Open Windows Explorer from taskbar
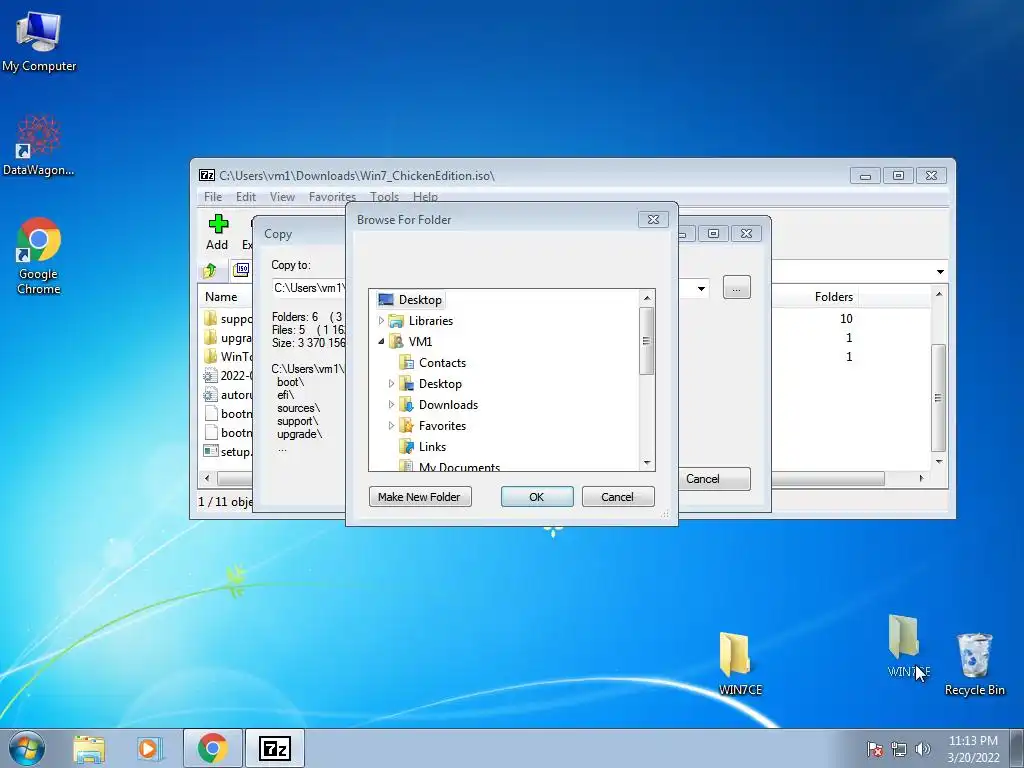The height and width of the screenshot is (768, 1024). coord(89,748)
